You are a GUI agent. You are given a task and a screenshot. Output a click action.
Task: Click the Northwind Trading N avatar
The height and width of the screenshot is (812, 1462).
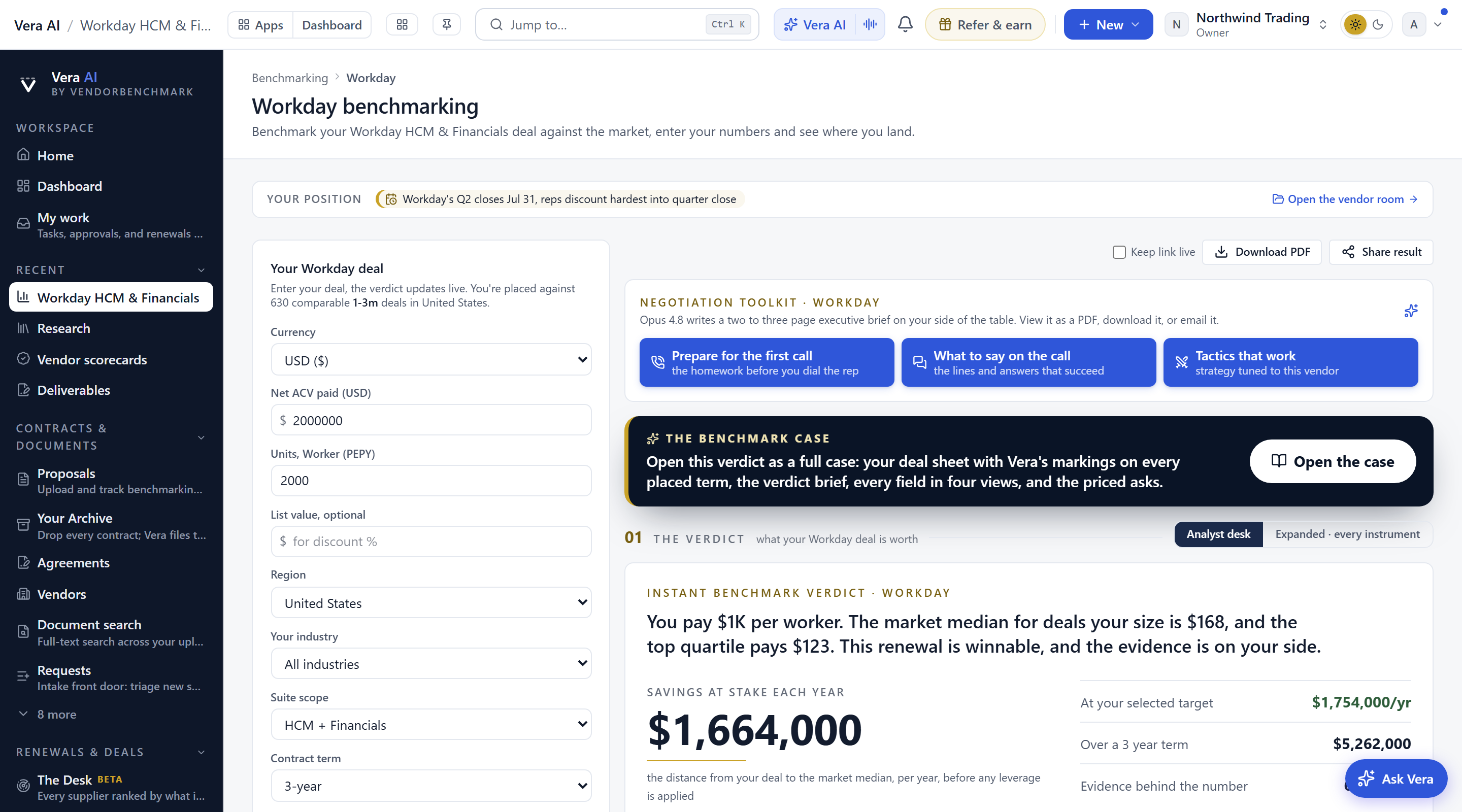pos(1176,24)
